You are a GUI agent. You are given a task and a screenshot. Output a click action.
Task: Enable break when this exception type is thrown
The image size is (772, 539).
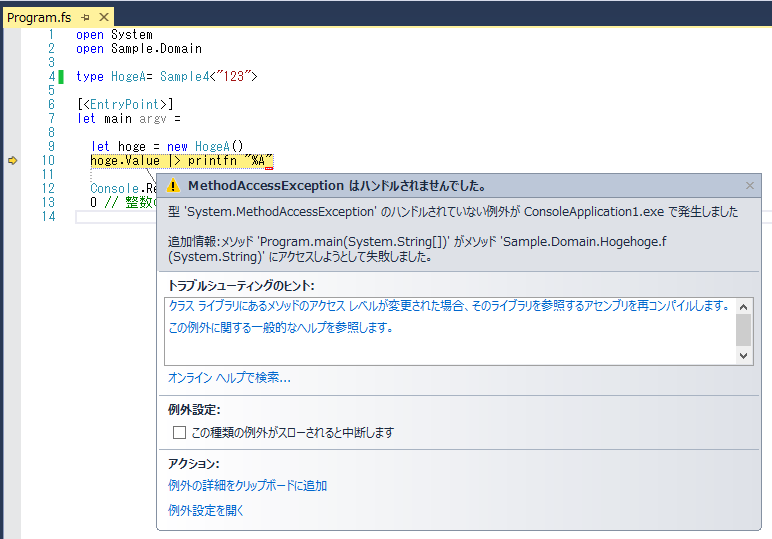click(179, 433)
